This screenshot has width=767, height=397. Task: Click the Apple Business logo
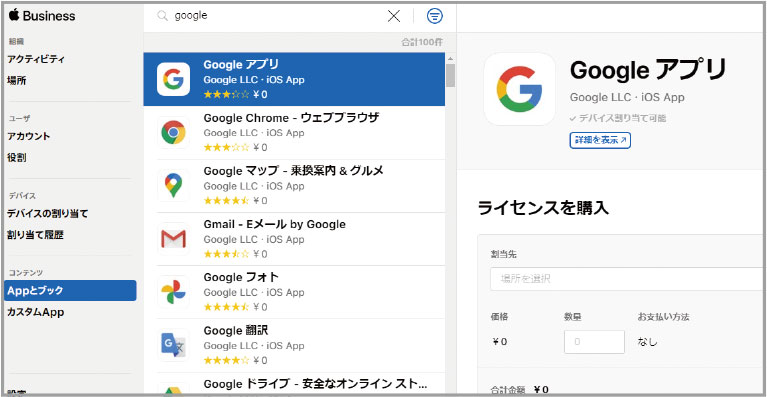click(42, 16)
